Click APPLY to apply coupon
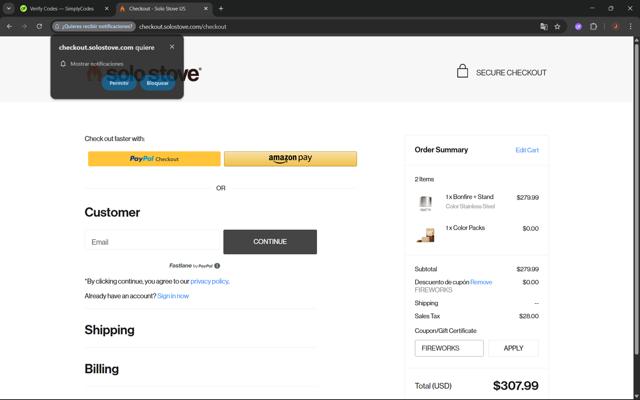The image size is (640, 400). pos(513,348)
